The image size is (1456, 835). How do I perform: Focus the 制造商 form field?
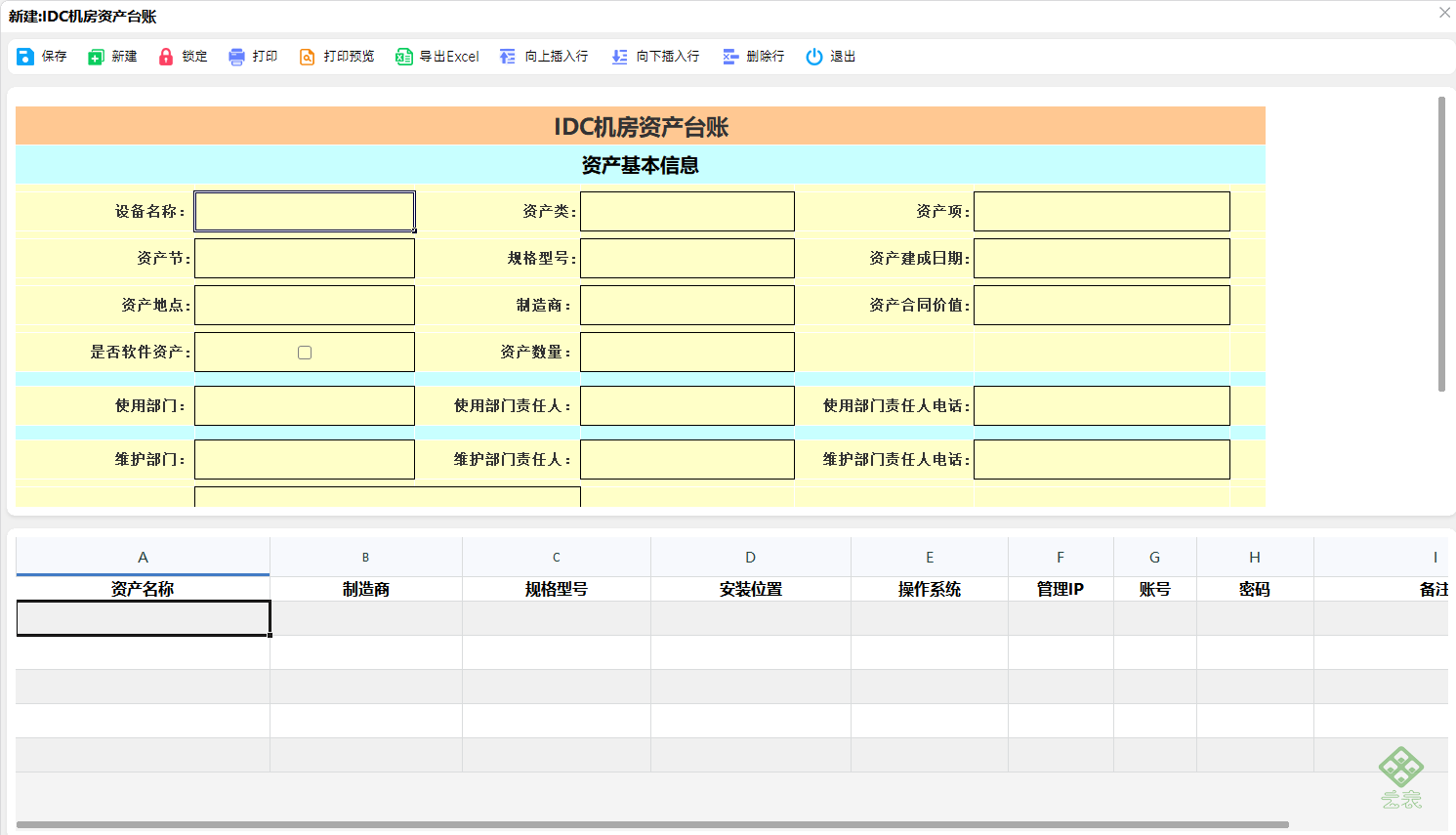pyautogui.click(x=687, y=305)
